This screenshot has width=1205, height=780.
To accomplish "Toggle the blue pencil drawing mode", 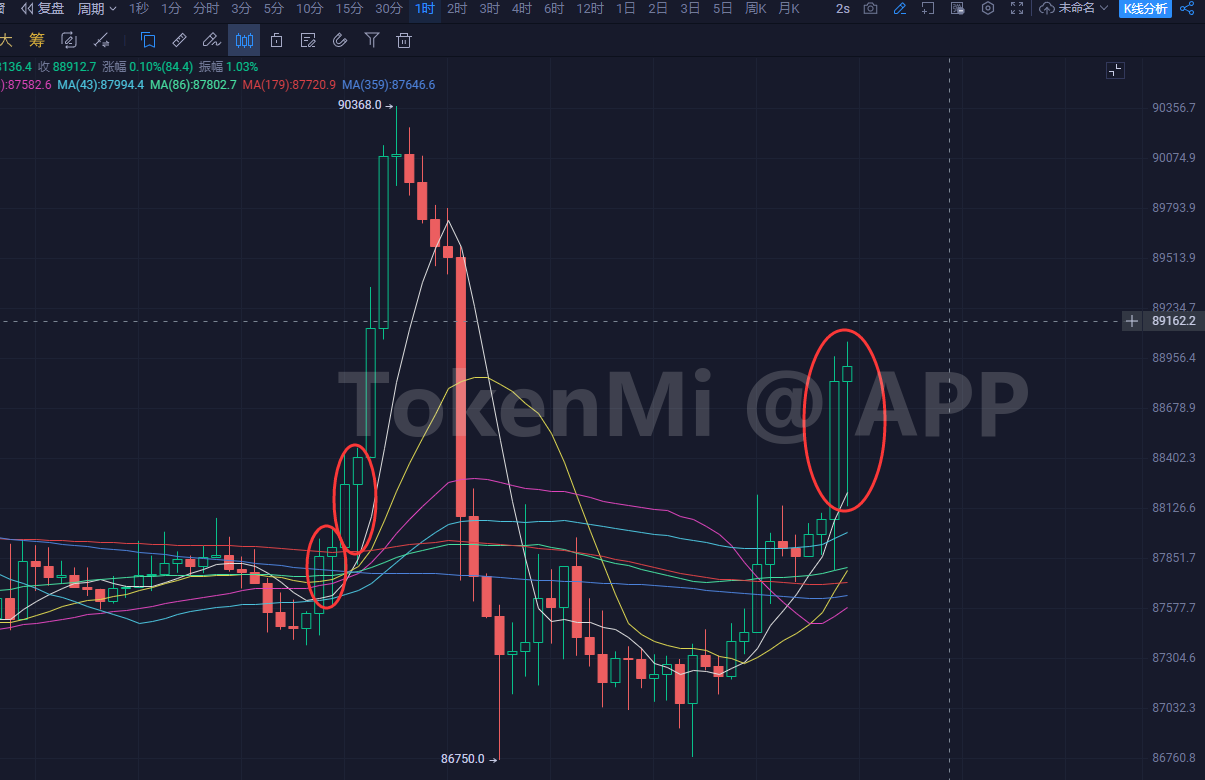I will (900, 9).
